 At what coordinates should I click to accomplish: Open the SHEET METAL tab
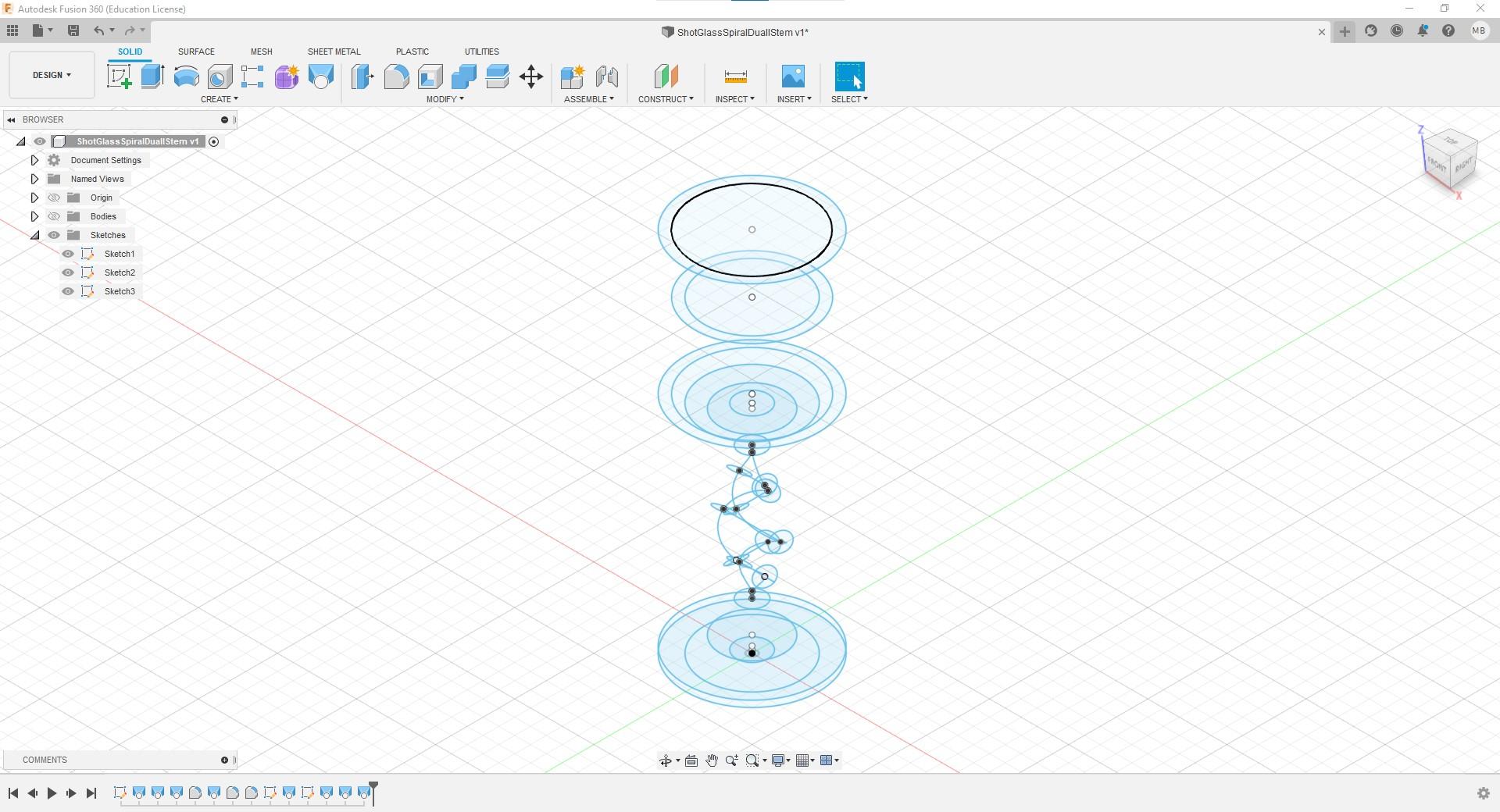click(334, 52)
